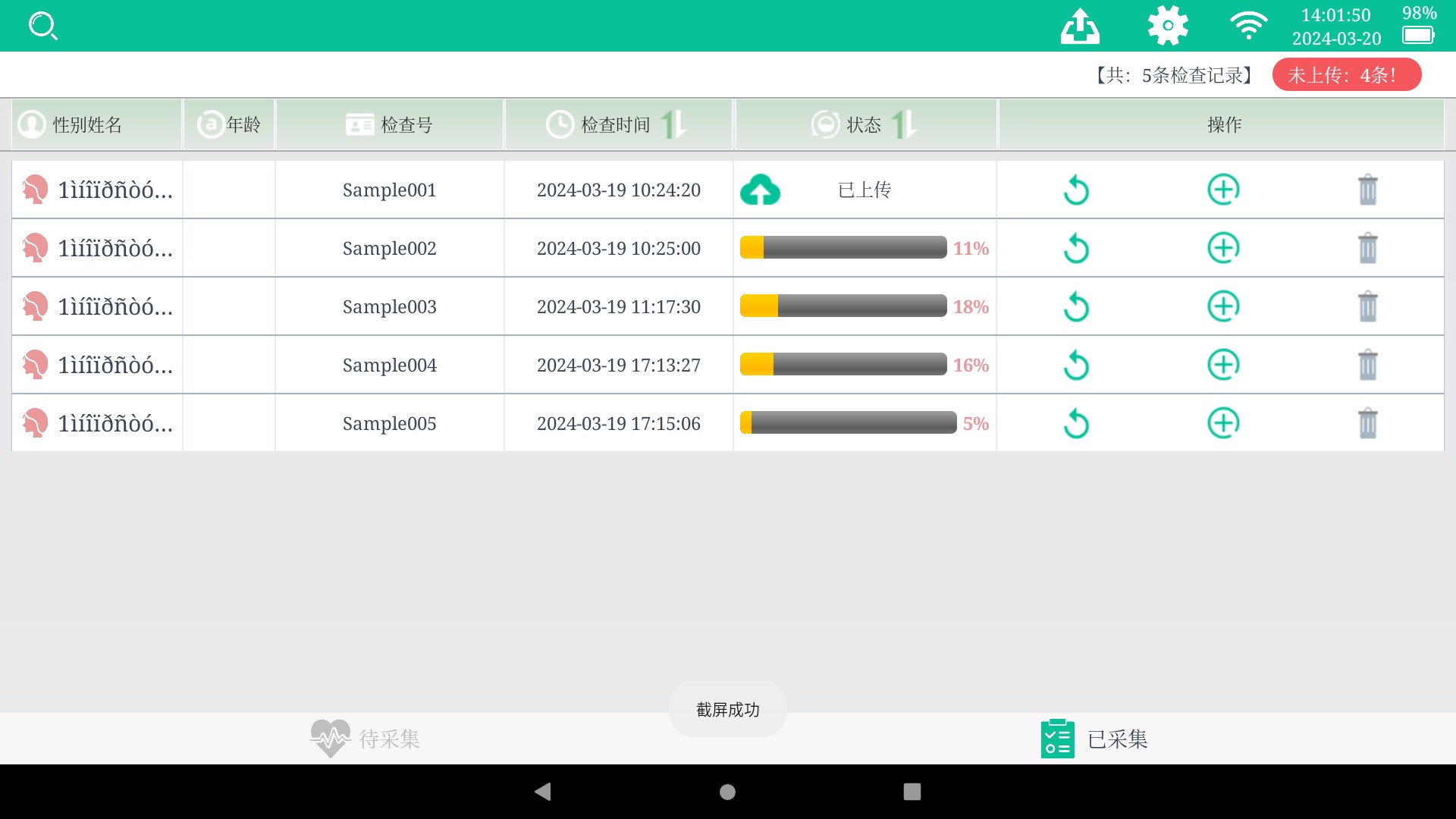The image size is (1456, 819).
Task: Tap the green cloud uploaded icon
Action: pos(760,190)
